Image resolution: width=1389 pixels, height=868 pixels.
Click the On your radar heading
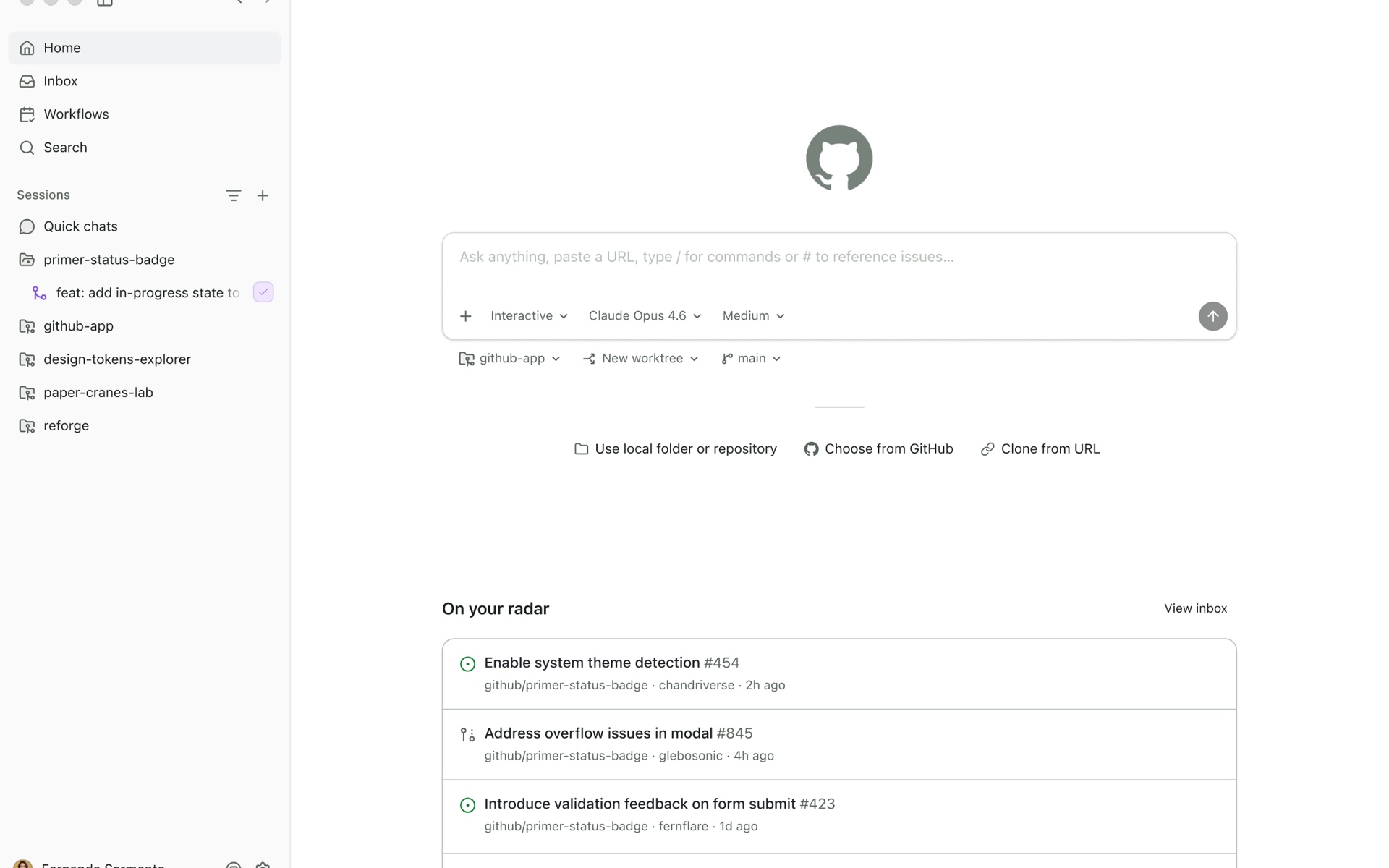pyautogui.click(x=496, y=609)
